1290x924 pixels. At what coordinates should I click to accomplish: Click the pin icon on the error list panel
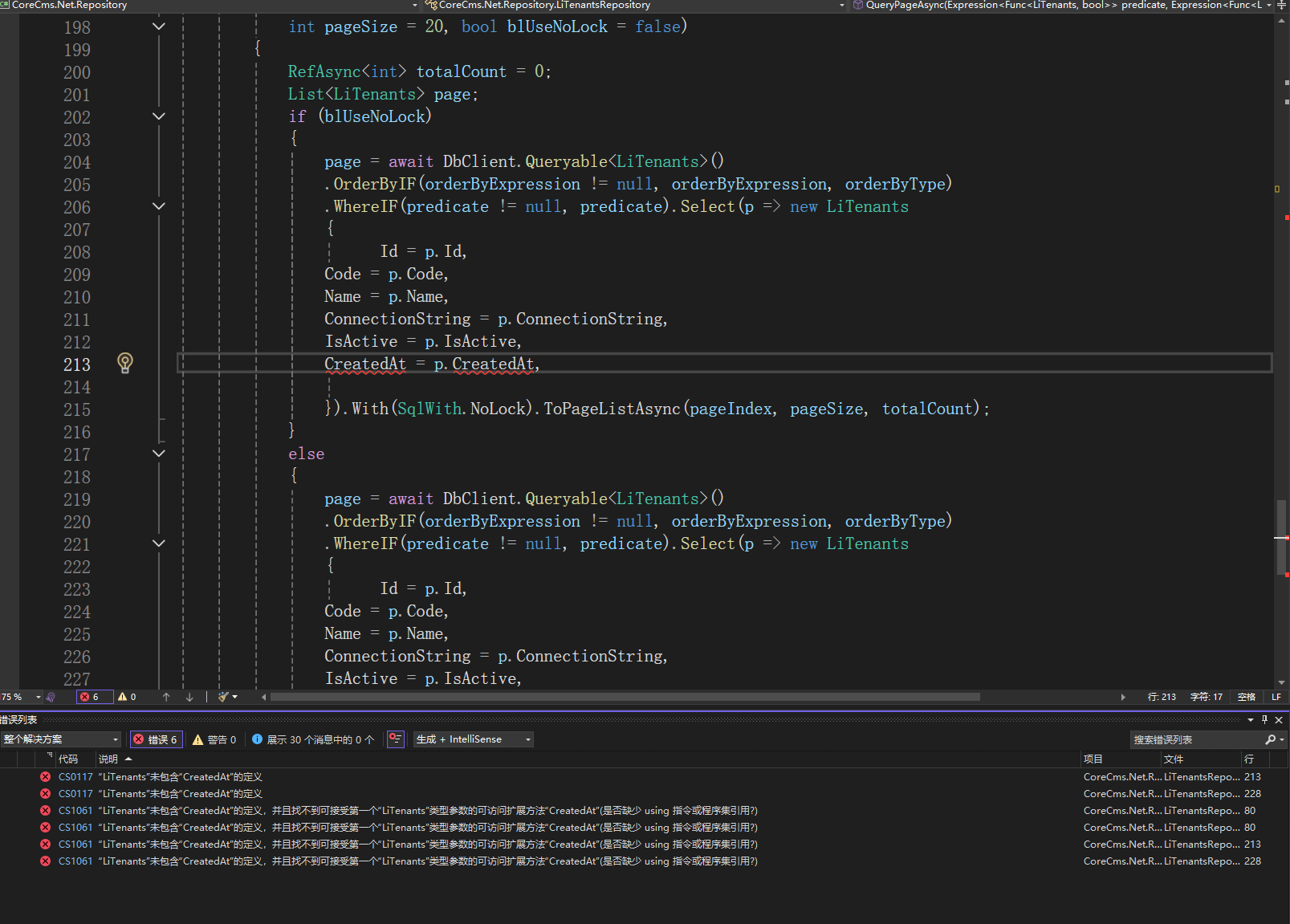1264,719
